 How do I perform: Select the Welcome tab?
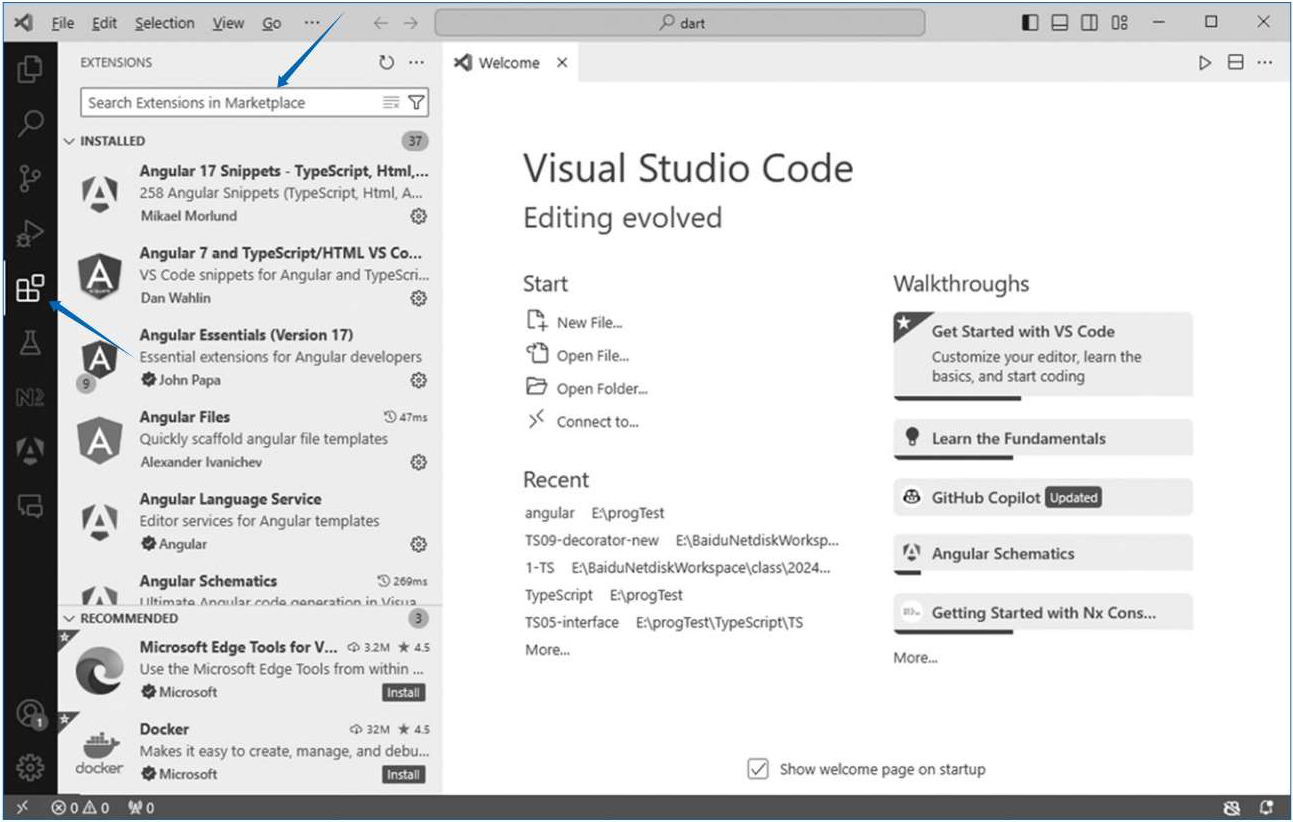(x=508, y=63)
